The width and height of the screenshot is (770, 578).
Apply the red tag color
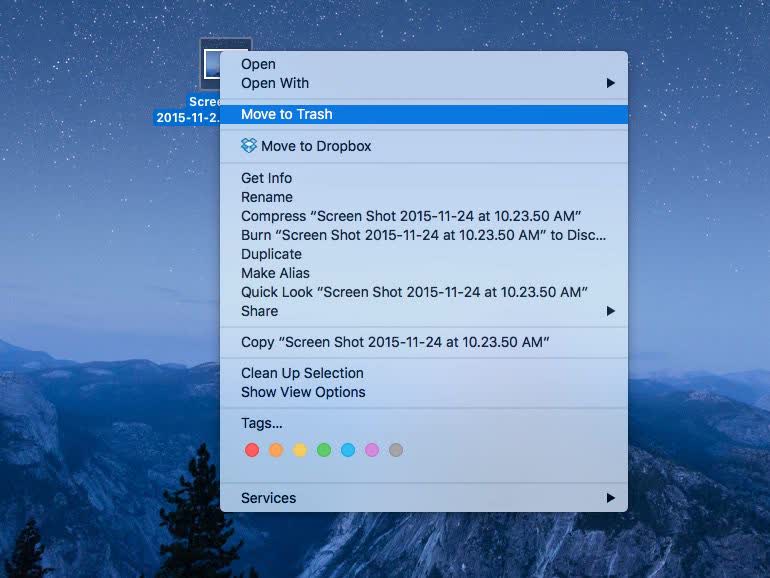coord(252,449)
